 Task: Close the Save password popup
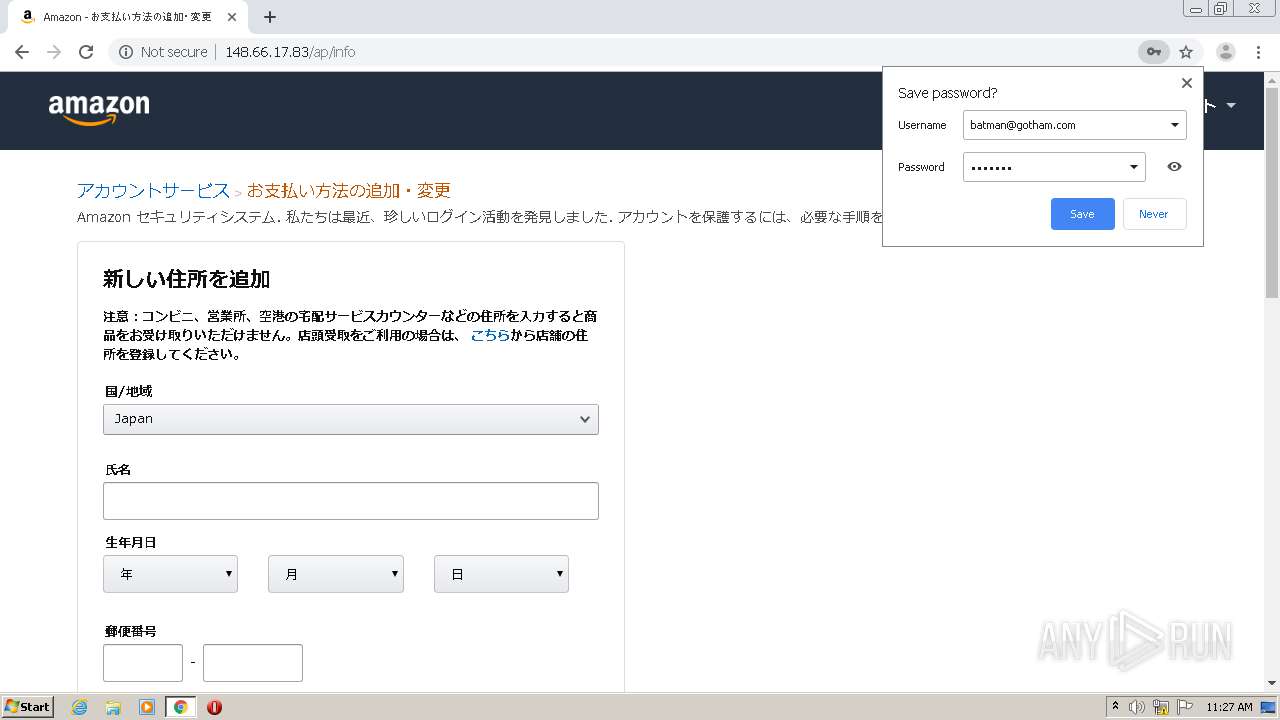pyautogui.click(x=1187, y=83)
